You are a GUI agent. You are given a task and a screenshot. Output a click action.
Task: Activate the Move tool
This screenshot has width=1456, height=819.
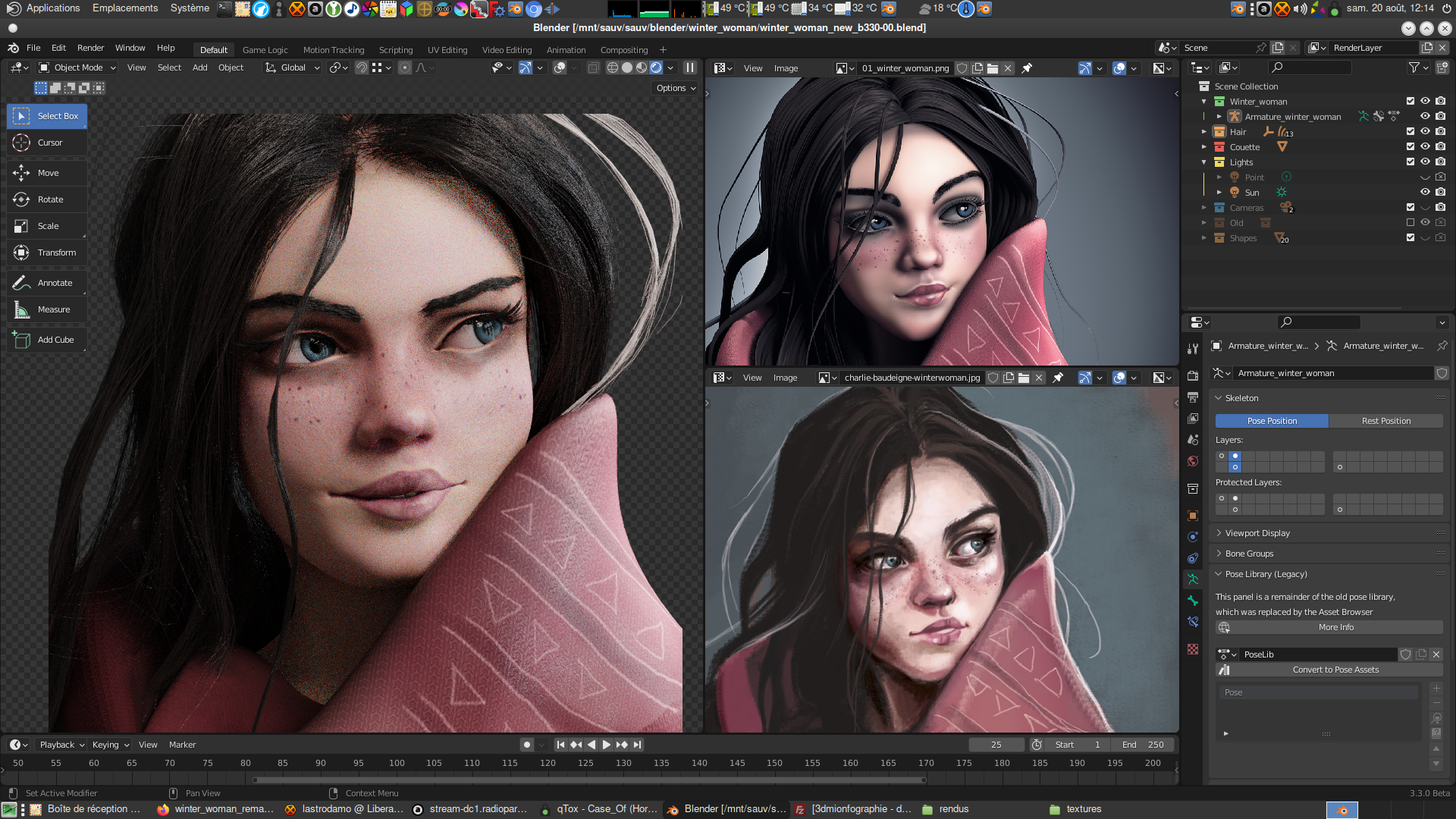47,173
